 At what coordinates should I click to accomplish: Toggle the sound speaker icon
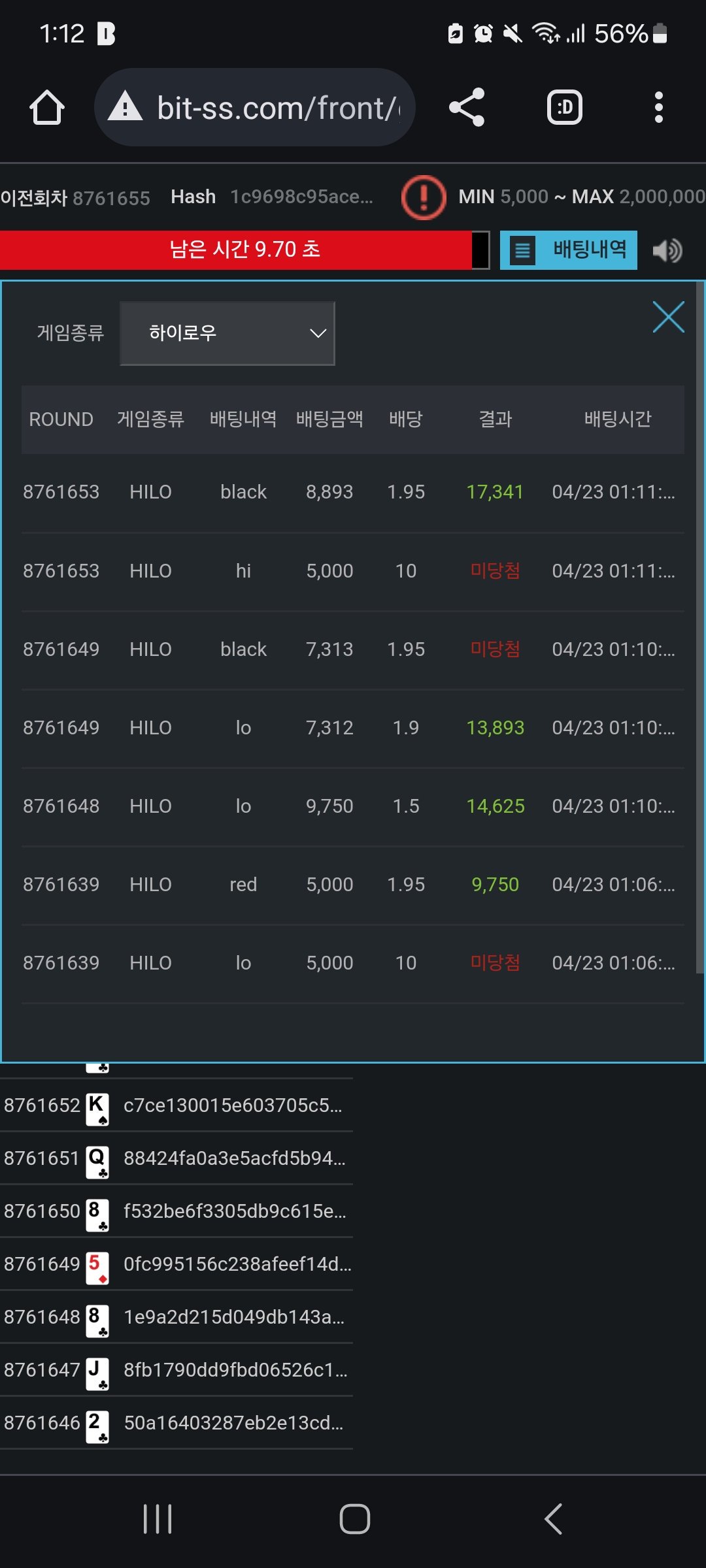pos(667,250)
